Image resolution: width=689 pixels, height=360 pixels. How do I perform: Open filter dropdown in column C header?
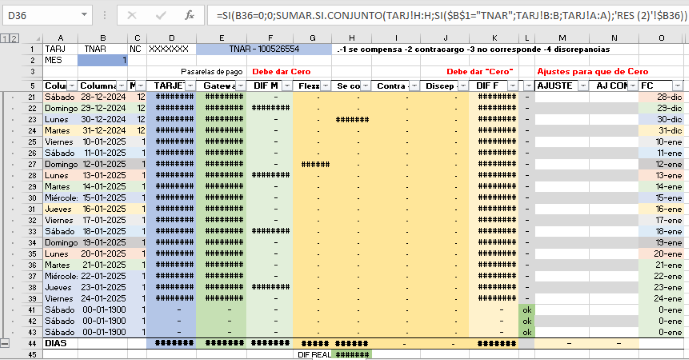(x=141, y=86)
